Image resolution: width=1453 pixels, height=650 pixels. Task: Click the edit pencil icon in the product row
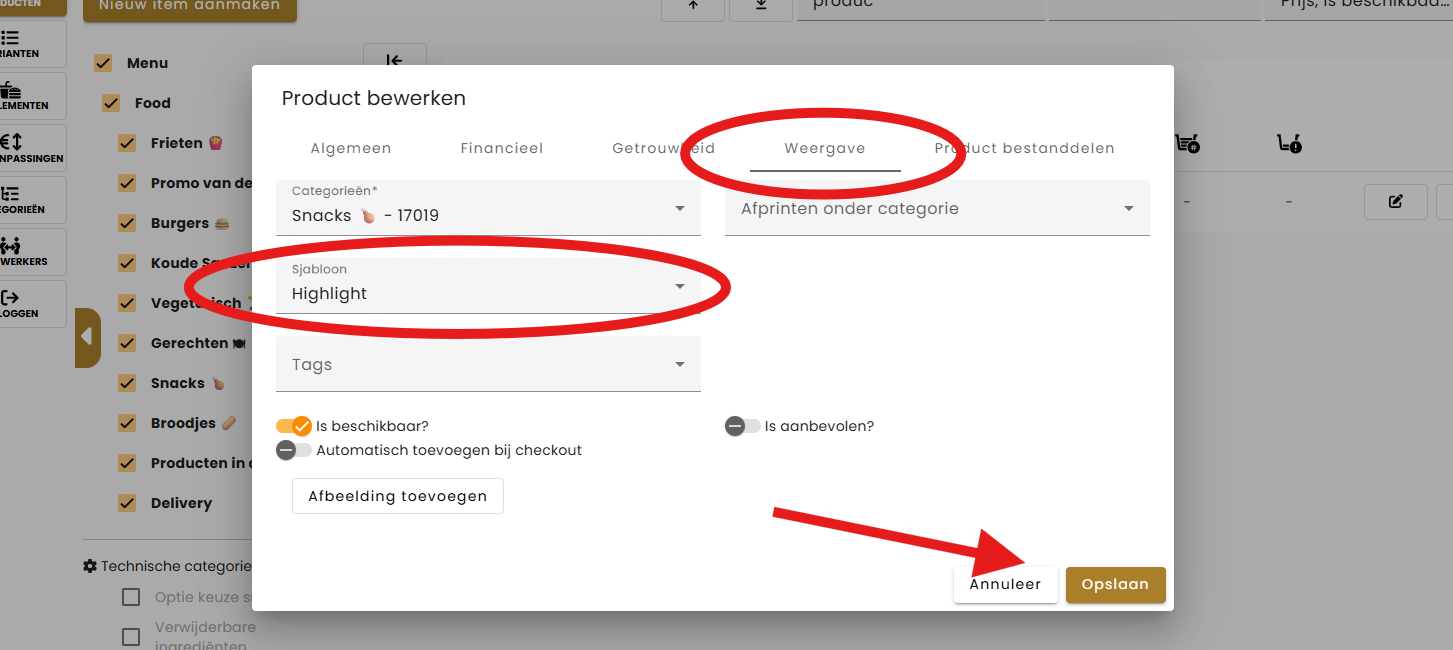(1395, 202)
